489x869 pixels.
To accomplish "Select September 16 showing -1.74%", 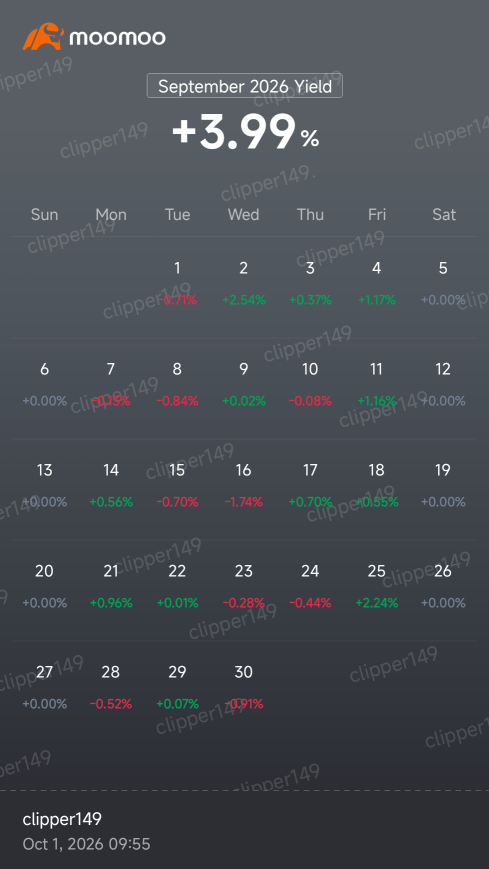I will 244,485.
